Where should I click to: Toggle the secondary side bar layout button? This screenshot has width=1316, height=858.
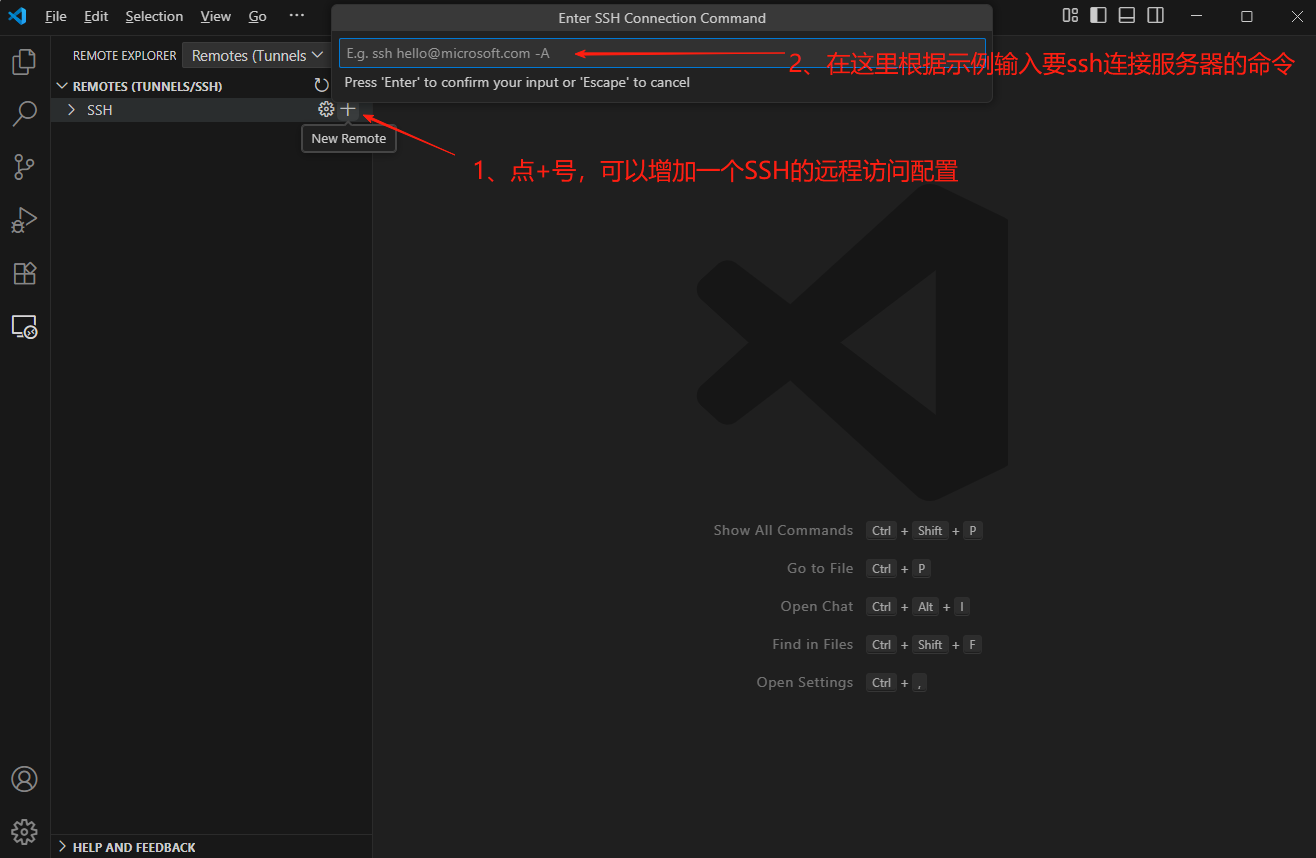point(1155,16)
